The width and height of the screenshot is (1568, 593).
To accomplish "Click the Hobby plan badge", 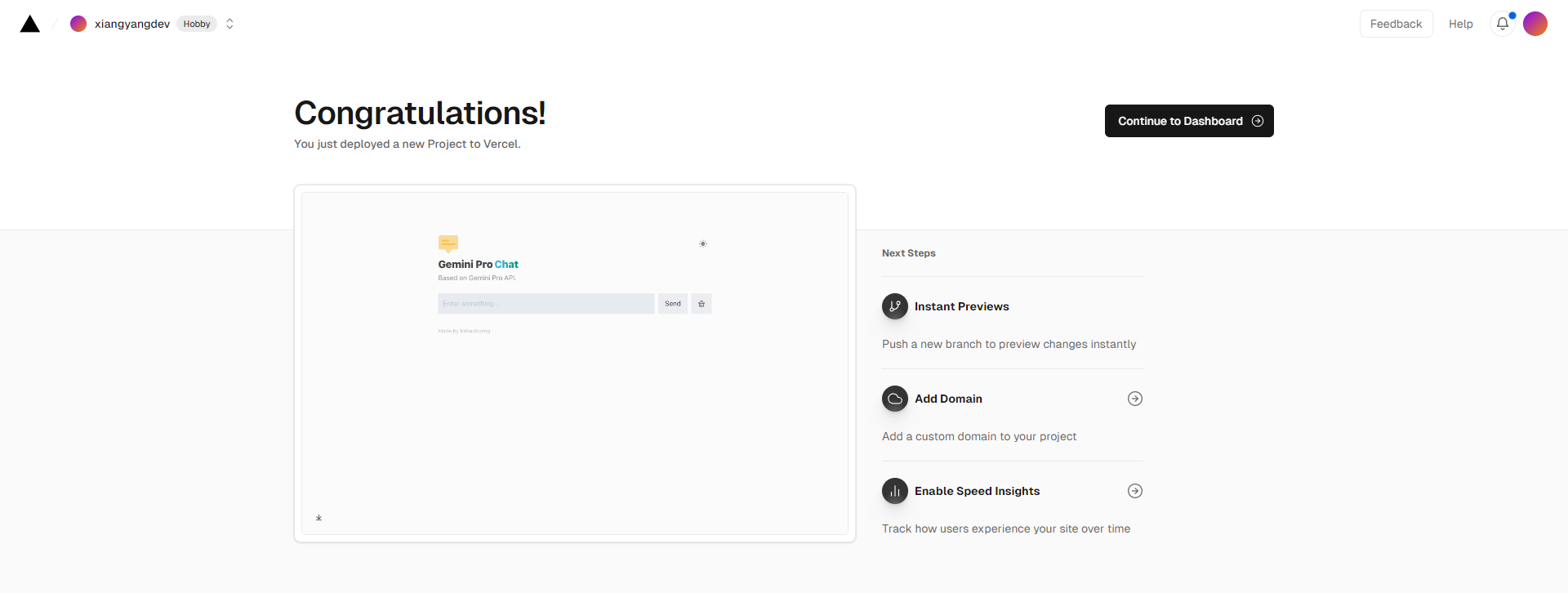I will pyautogui.click(x=197, y=24).
